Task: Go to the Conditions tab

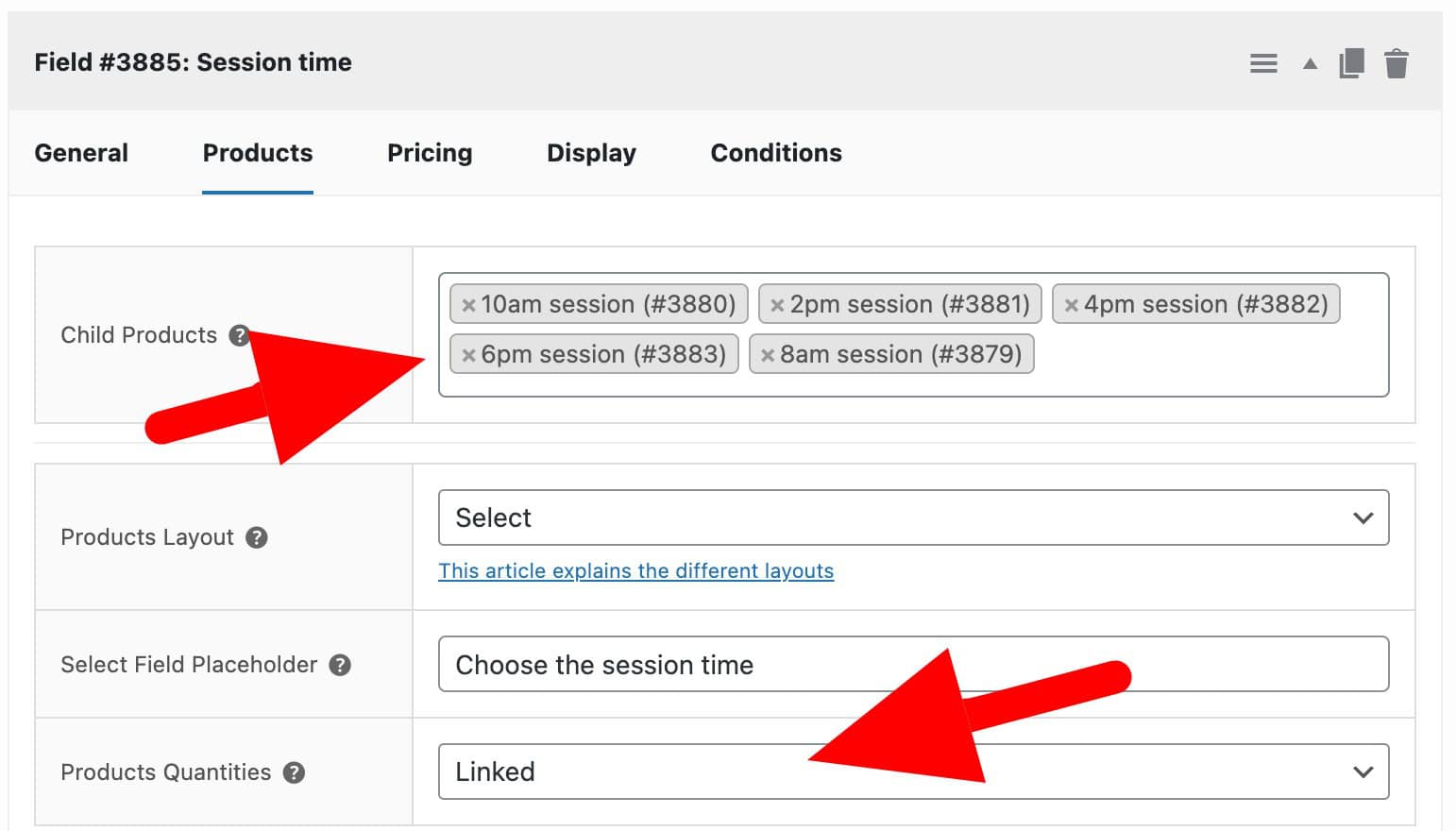Action: (776, 153)
